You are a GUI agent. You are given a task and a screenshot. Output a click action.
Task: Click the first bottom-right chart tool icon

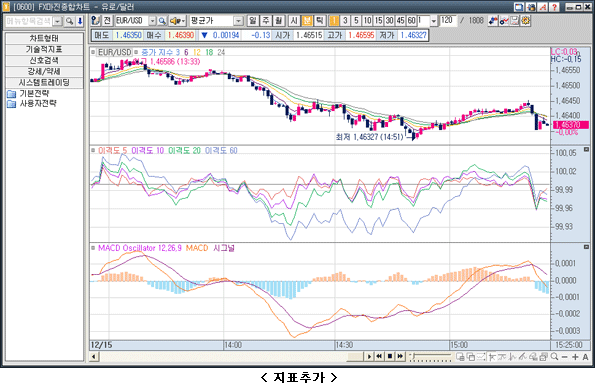tap(460, 357)
